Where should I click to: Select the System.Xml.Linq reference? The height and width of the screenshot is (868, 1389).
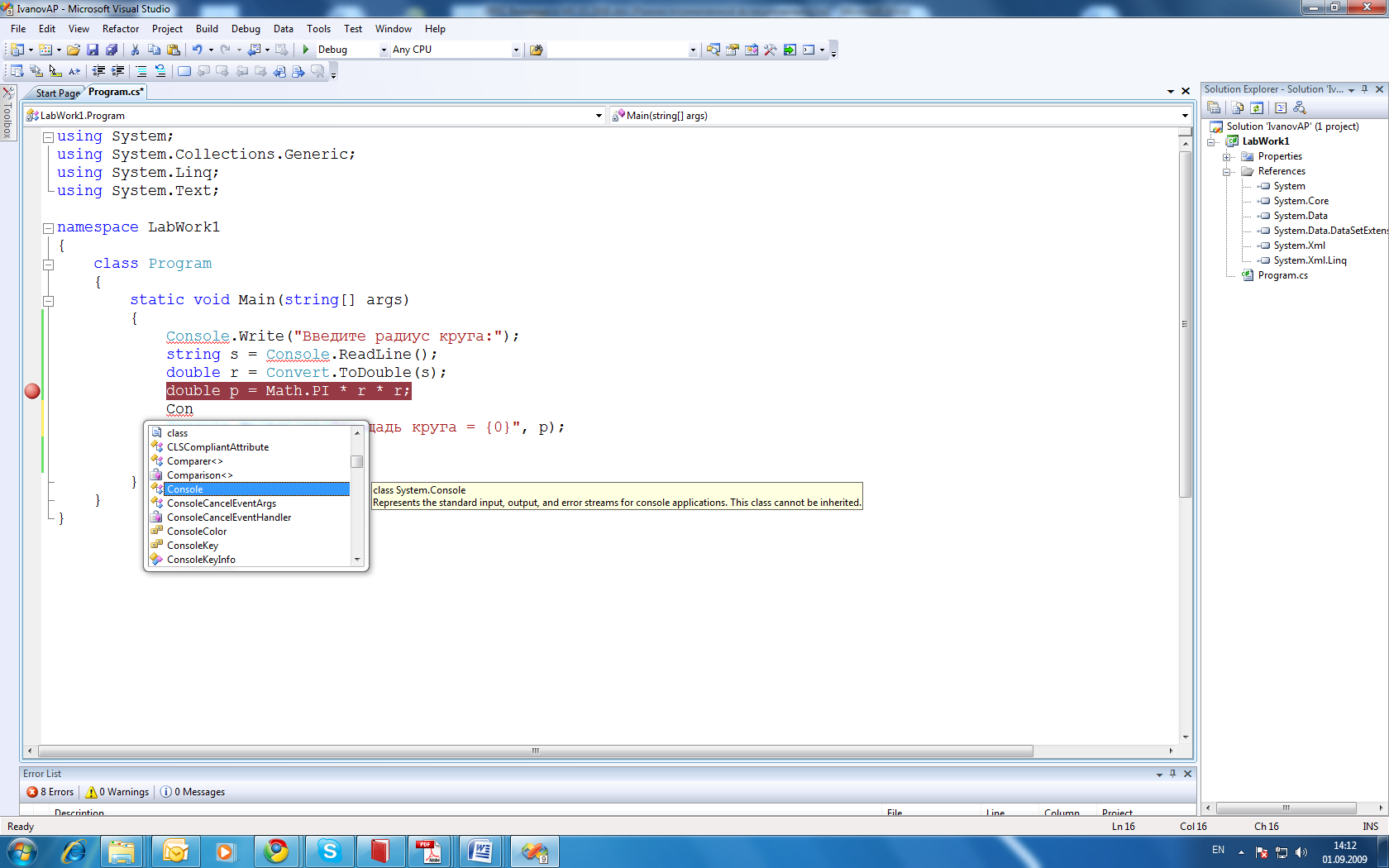point(1310,260)
